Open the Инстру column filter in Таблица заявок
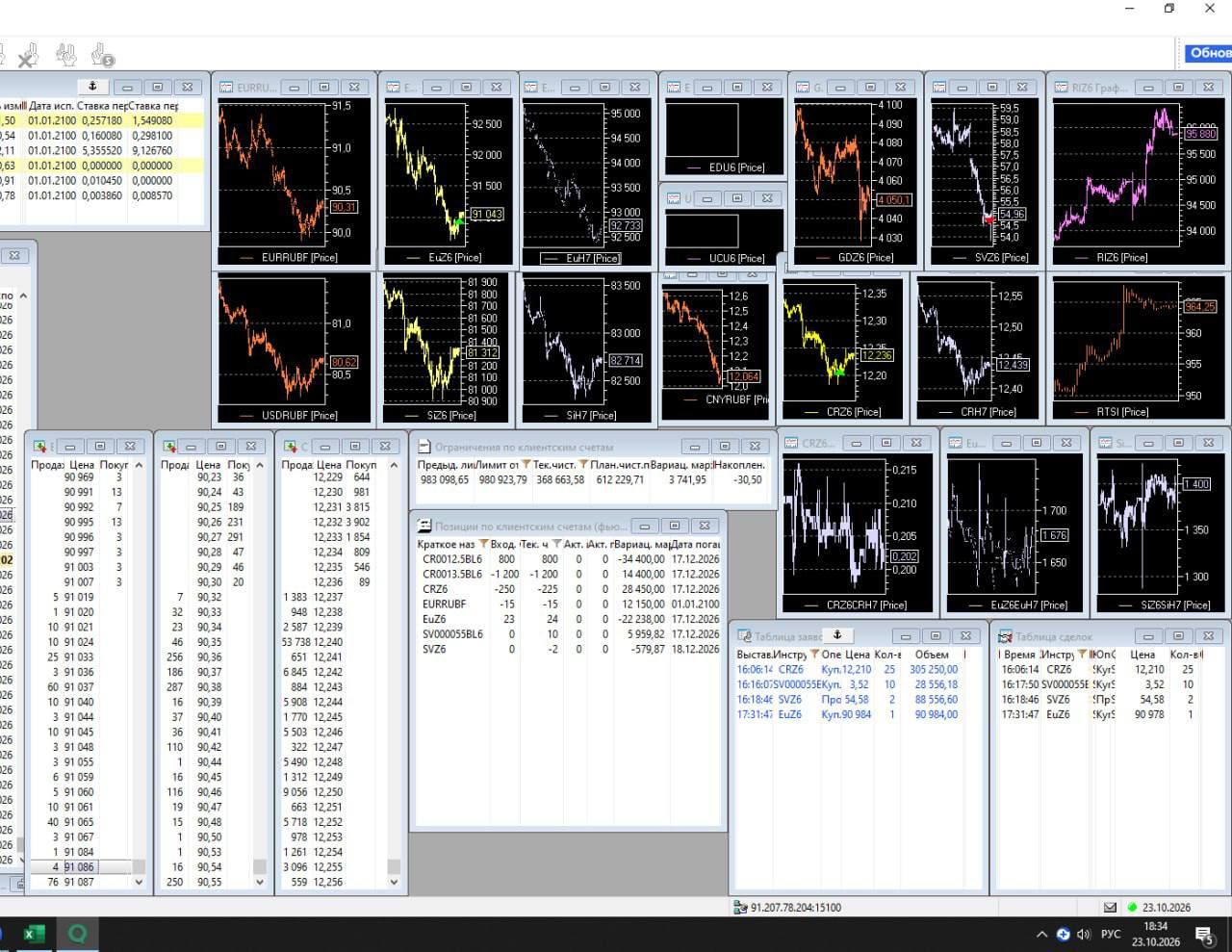This screenshot has width=1232, height=952. click(x=815, y=654)
